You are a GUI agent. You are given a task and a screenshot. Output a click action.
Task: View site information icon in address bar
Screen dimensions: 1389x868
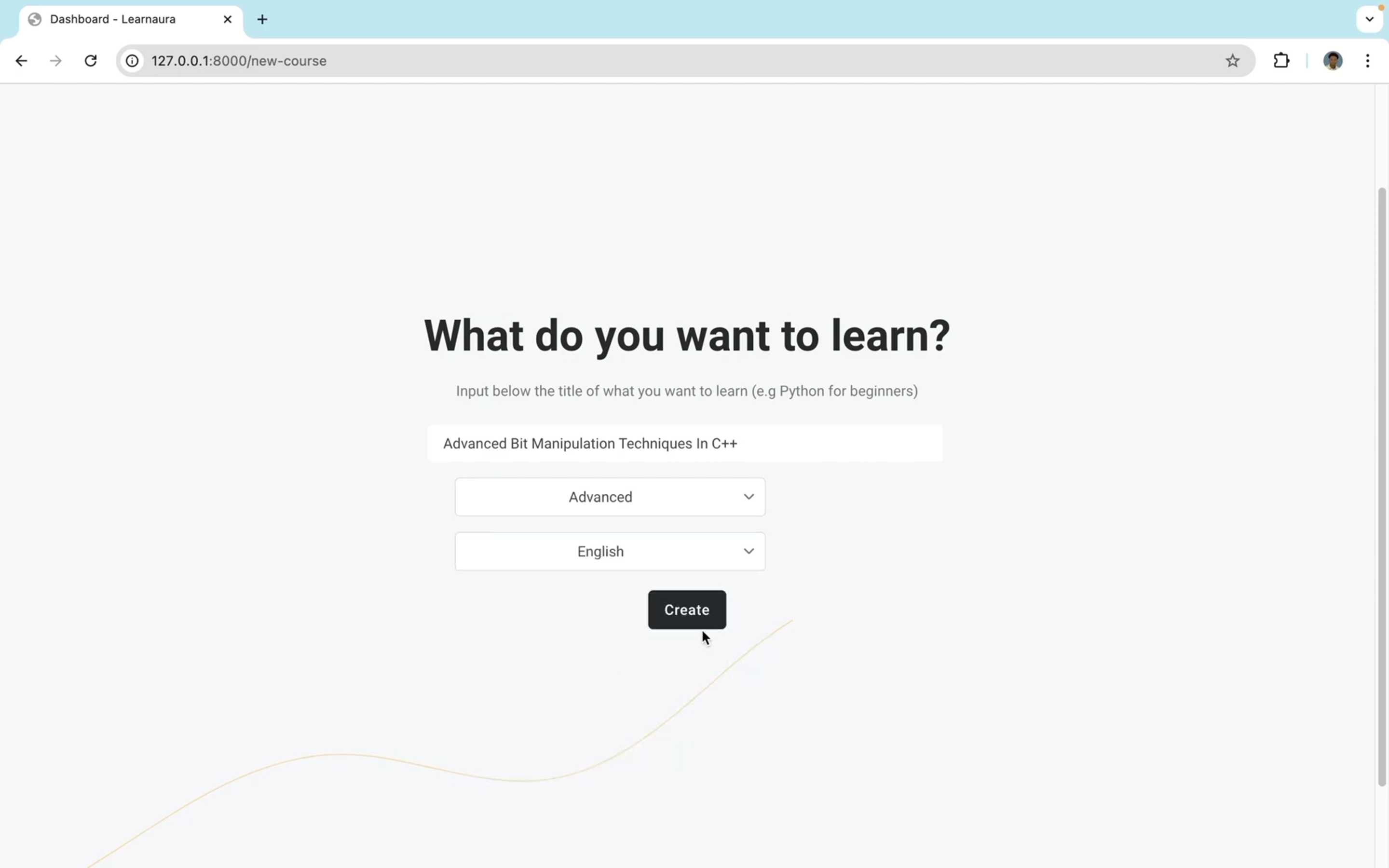(x=132, y=61)
